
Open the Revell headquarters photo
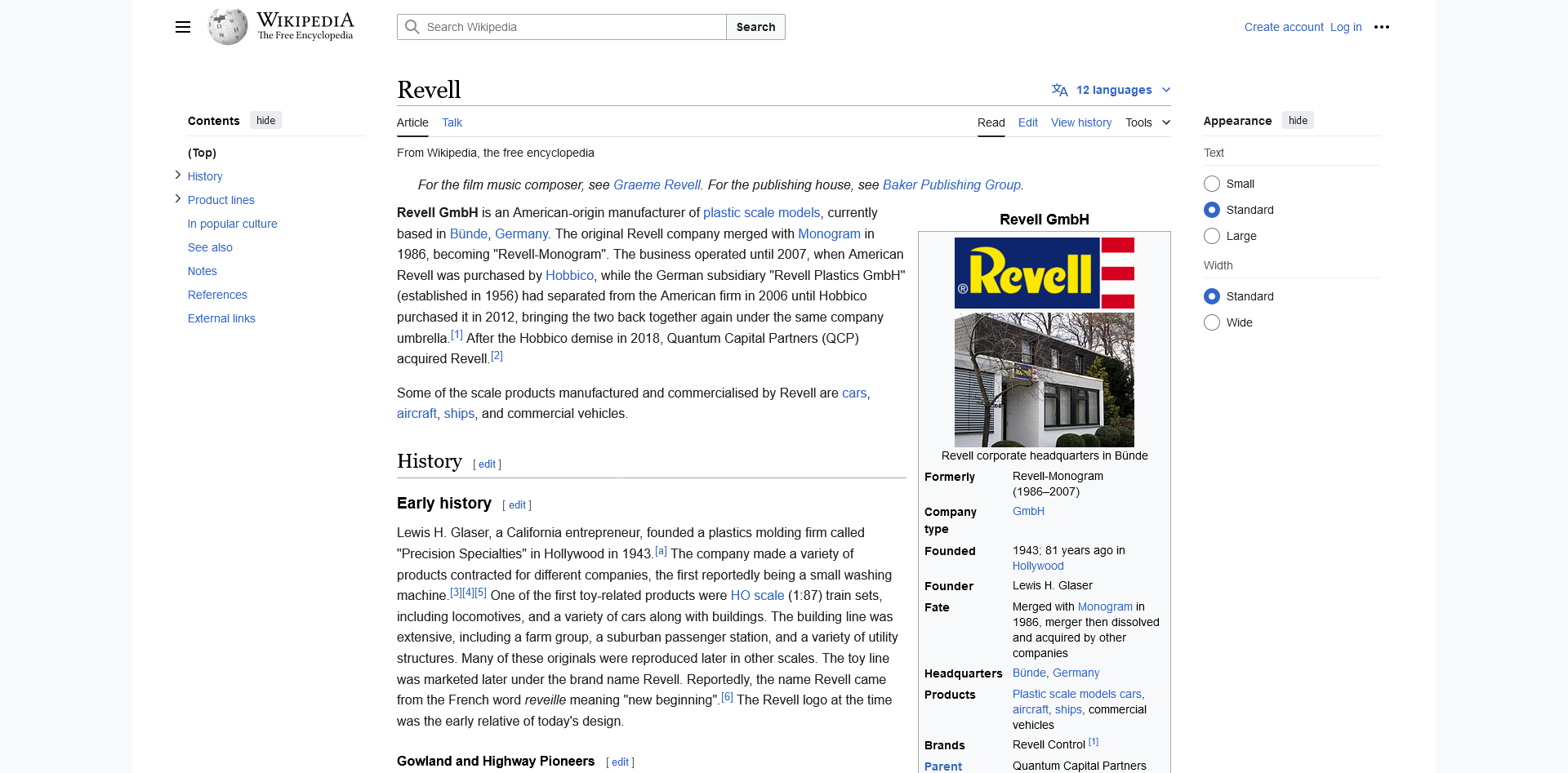pyautogui.click(x=1044, y=380)
